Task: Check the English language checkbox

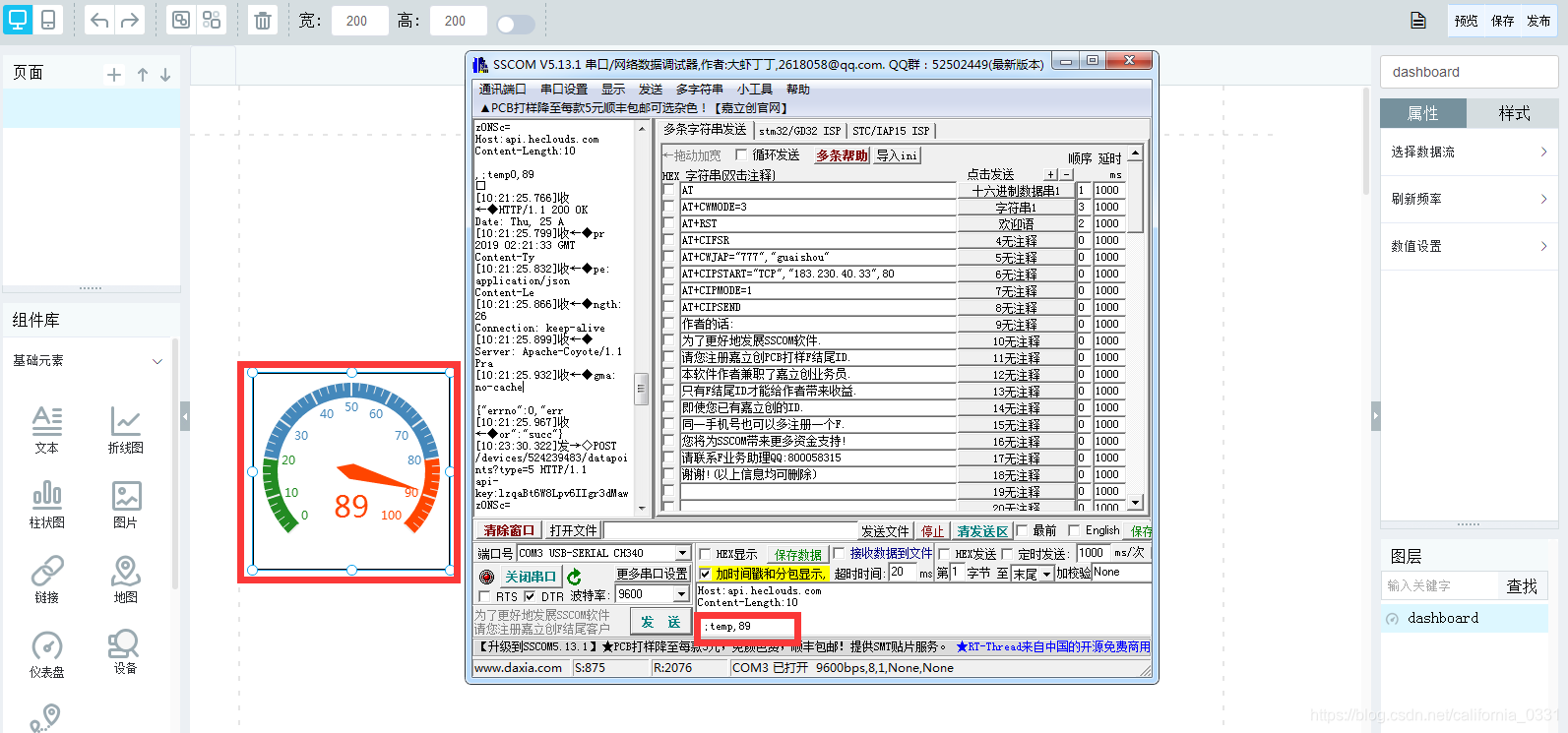Action: pyautogui.click(x=1074, y=530)
